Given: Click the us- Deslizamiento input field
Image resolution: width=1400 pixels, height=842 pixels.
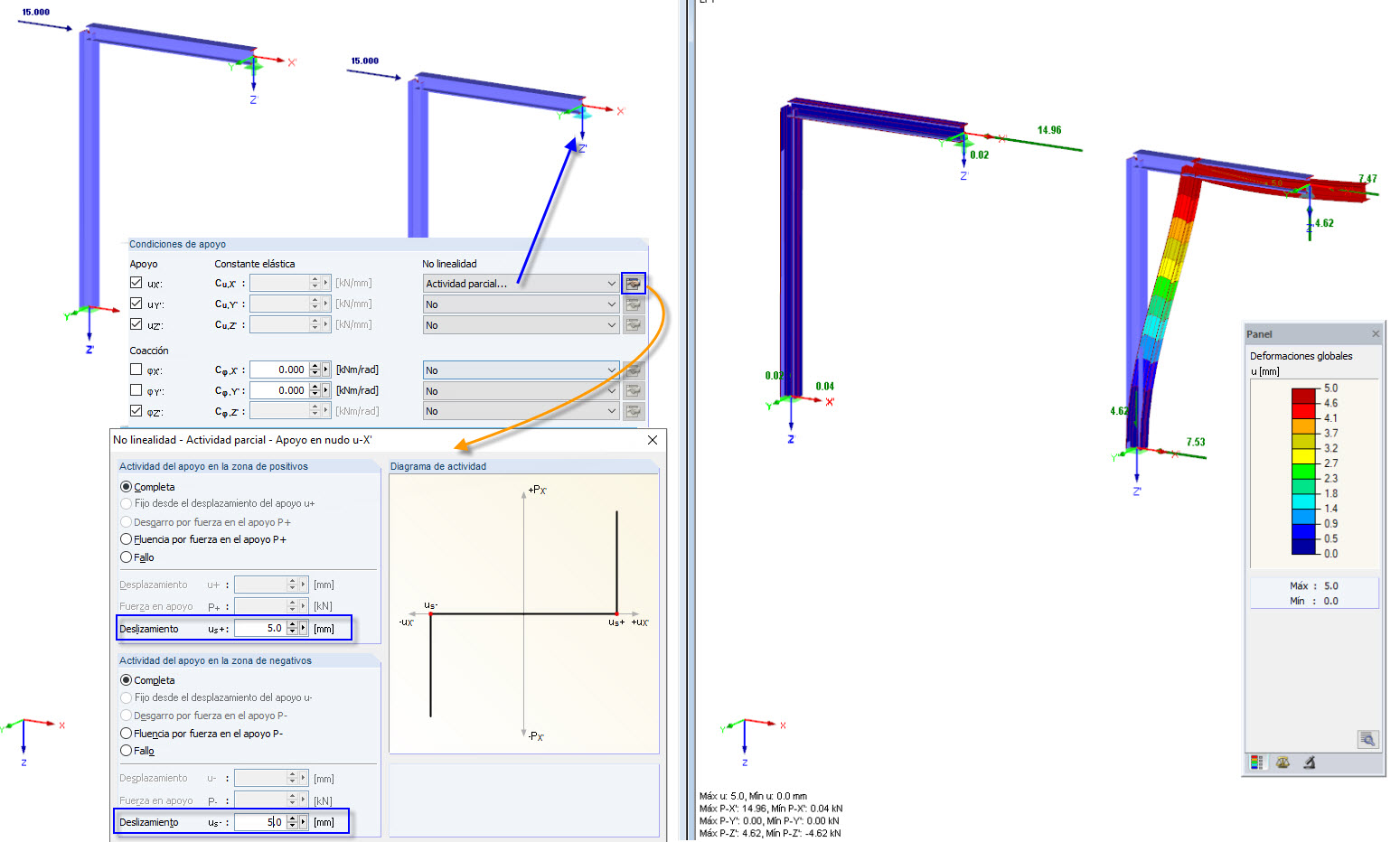Looking at the screenshot, I should (x=260, y=822).
